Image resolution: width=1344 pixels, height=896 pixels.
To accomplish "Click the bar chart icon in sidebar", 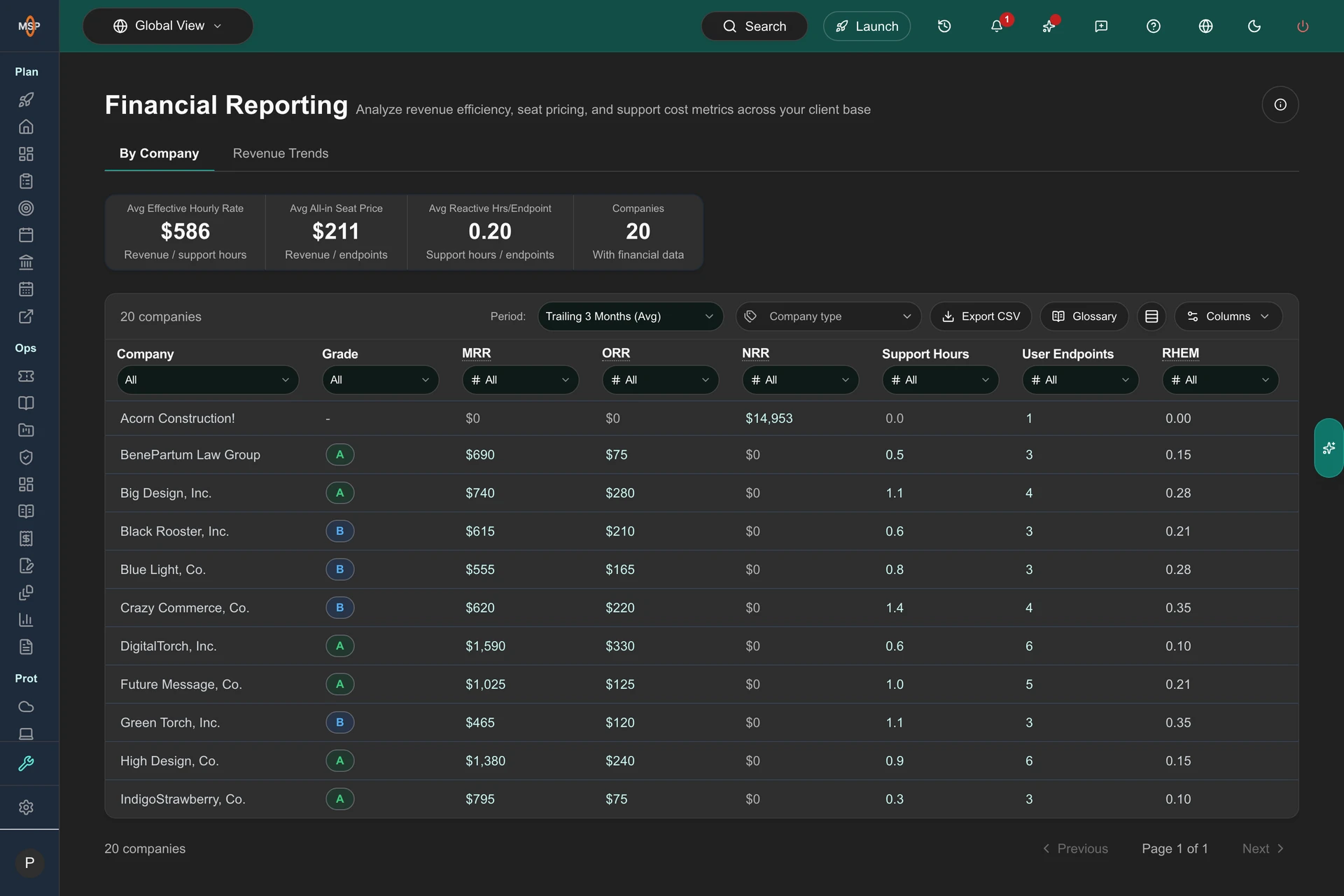I will click(26, 619).
